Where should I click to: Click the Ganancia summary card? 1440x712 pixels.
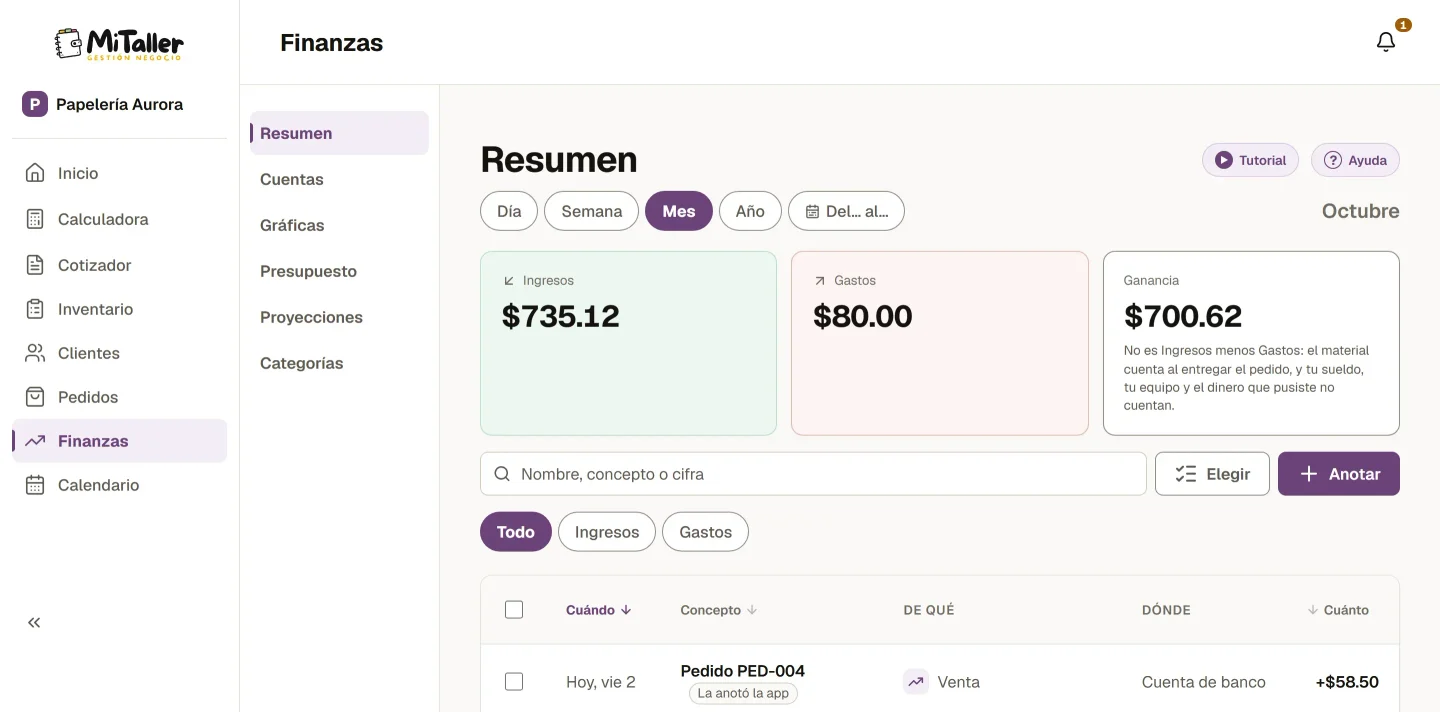tap(1251, 343)
